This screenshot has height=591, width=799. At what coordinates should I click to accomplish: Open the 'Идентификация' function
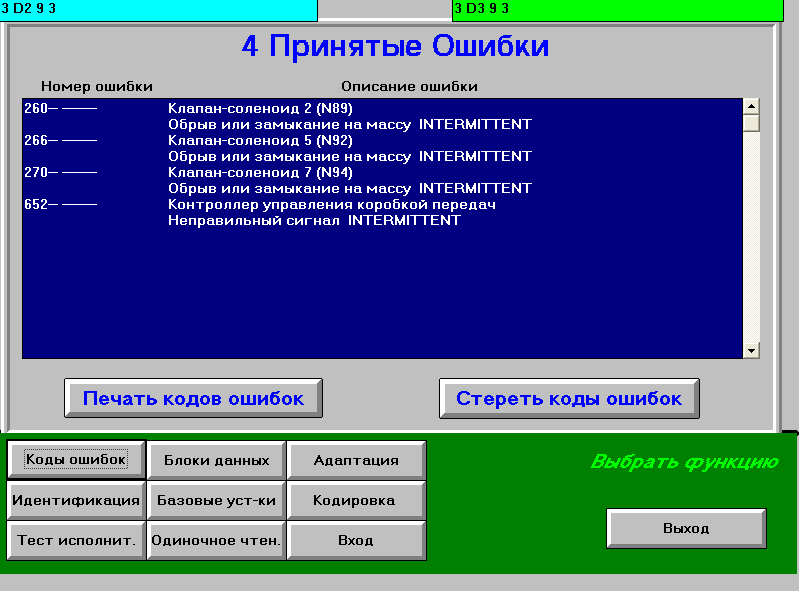click(76, 500)
